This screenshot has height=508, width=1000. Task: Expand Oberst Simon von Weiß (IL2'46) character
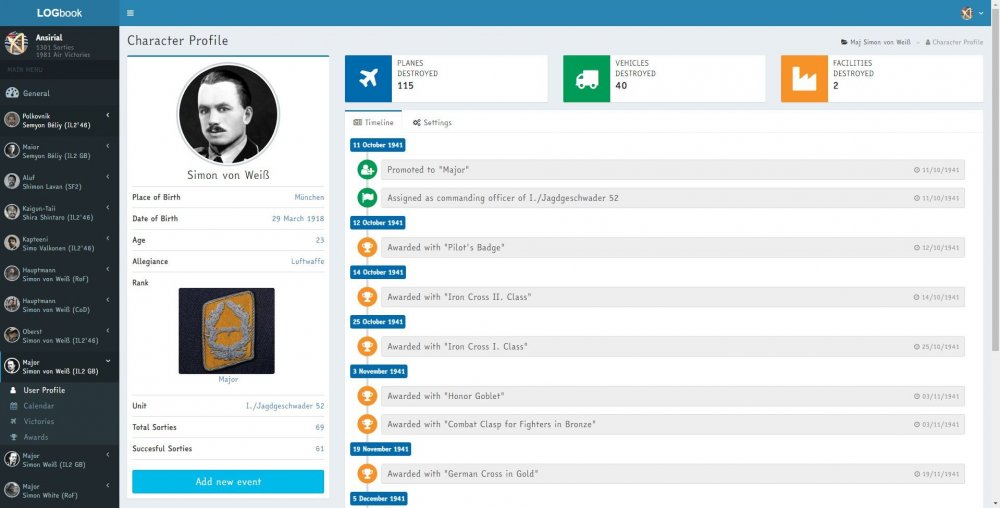pos(59,335)
